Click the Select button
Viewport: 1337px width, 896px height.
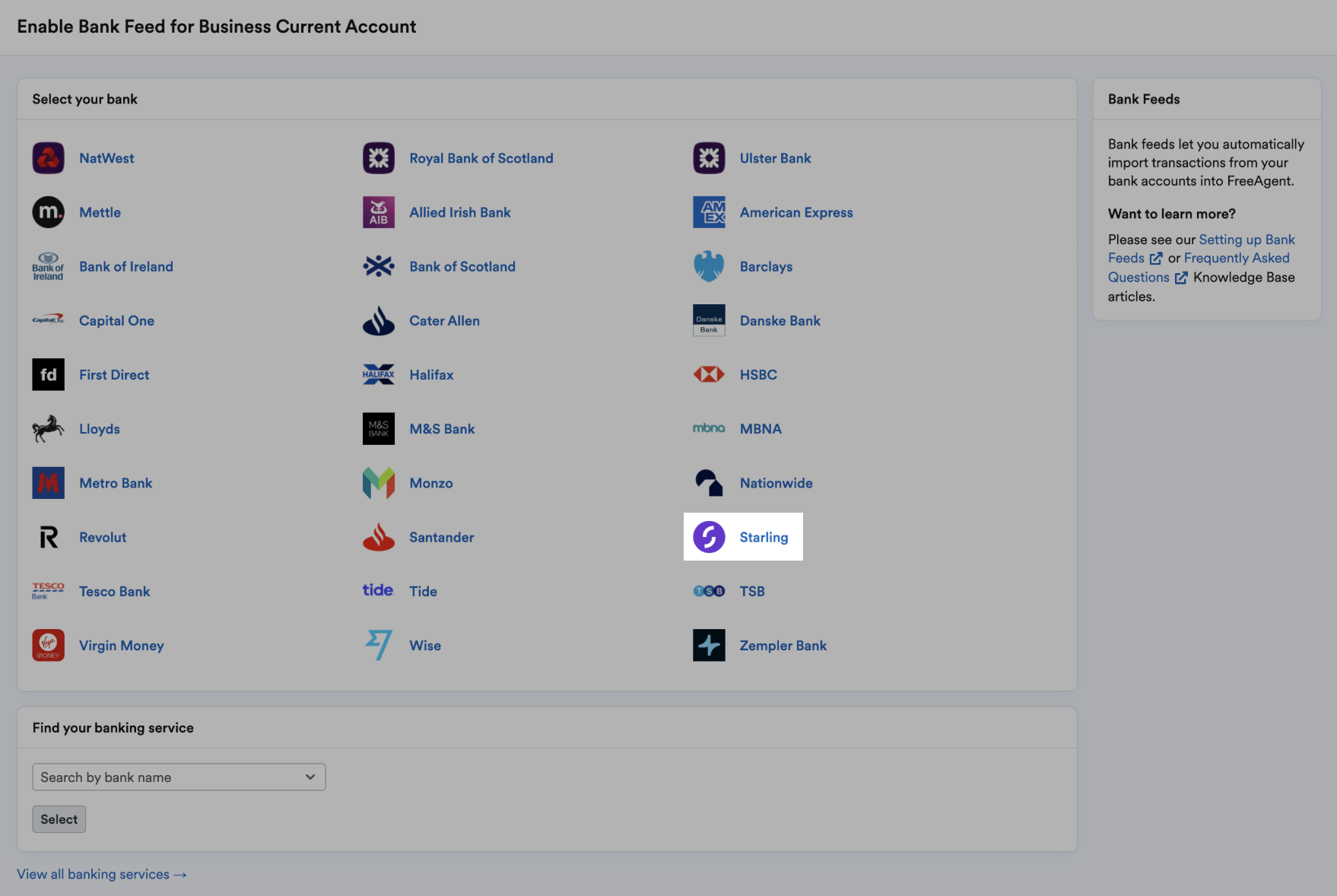tap(59, 819)
